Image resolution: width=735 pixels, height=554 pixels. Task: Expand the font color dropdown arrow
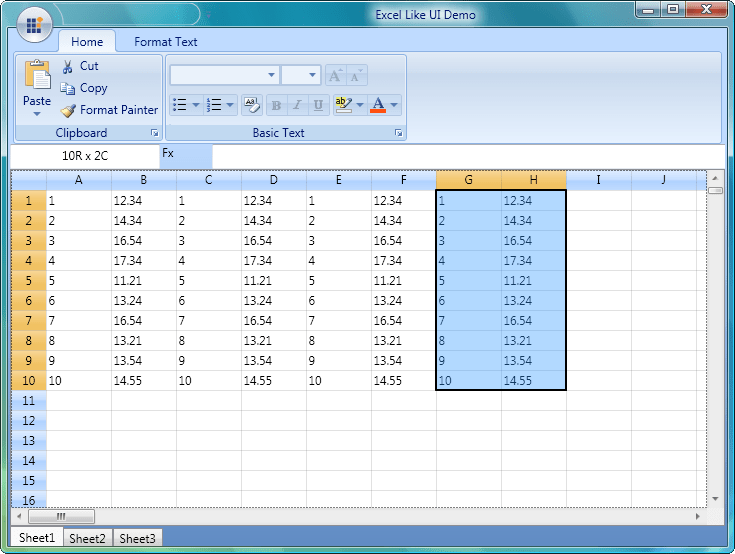click(x=394, y=105)
